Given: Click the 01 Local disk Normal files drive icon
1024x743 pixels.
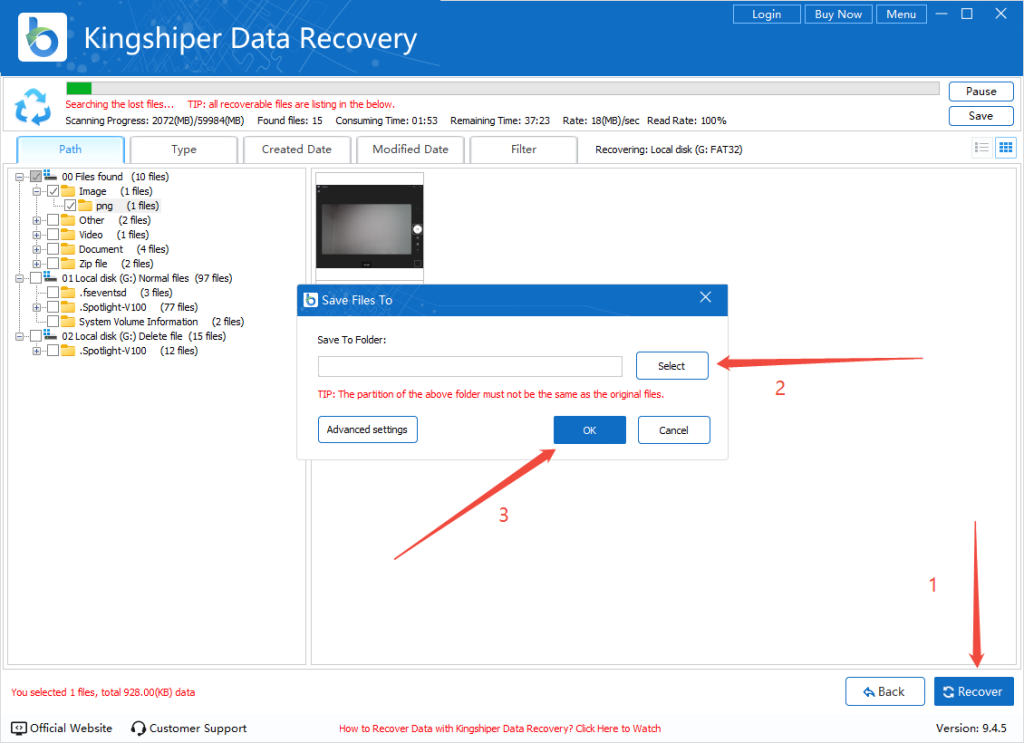Looking at the screenshot, I should [x=50, y=277].
